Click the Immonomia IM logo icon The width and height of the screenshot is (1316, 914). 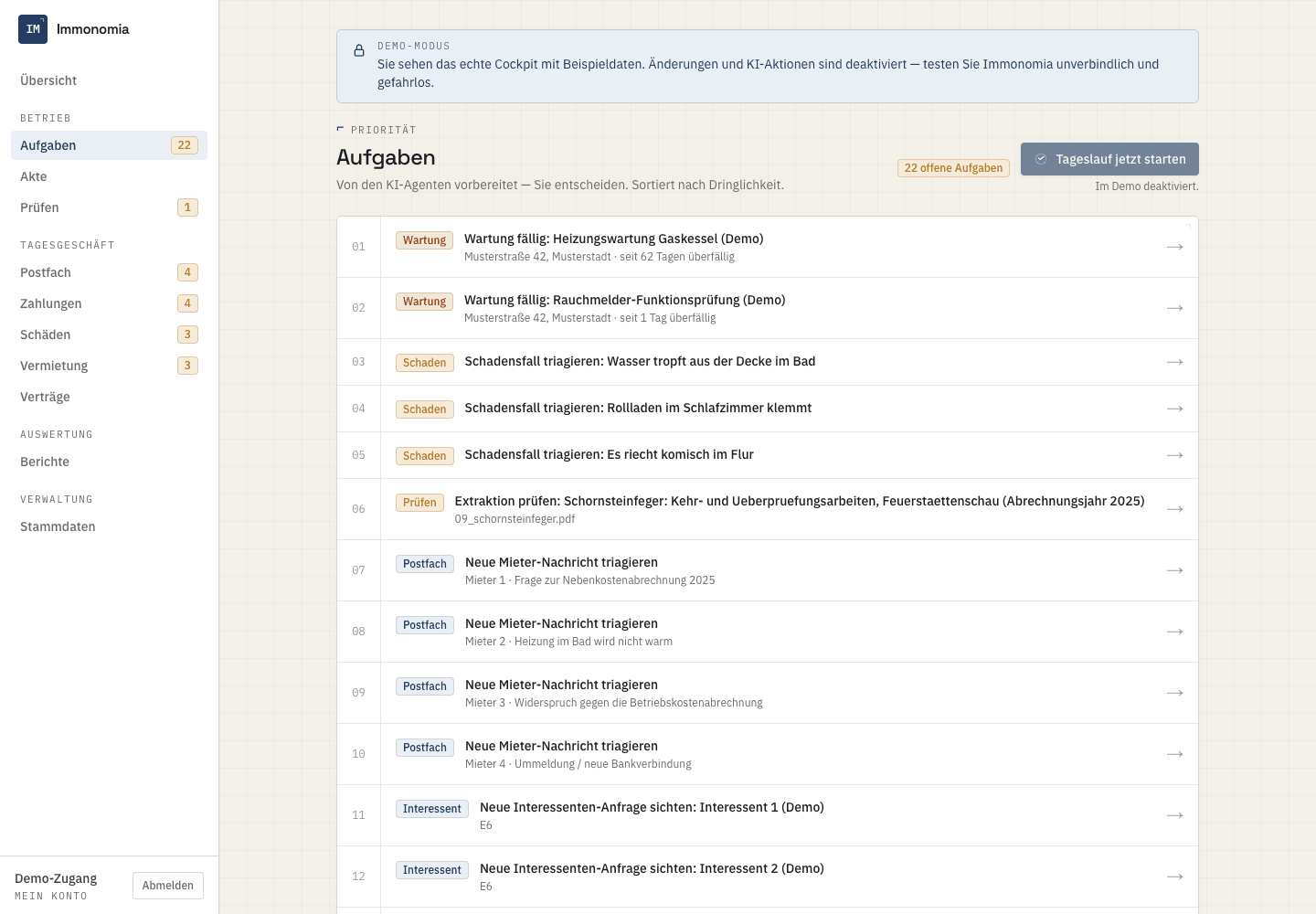point(33,29)
